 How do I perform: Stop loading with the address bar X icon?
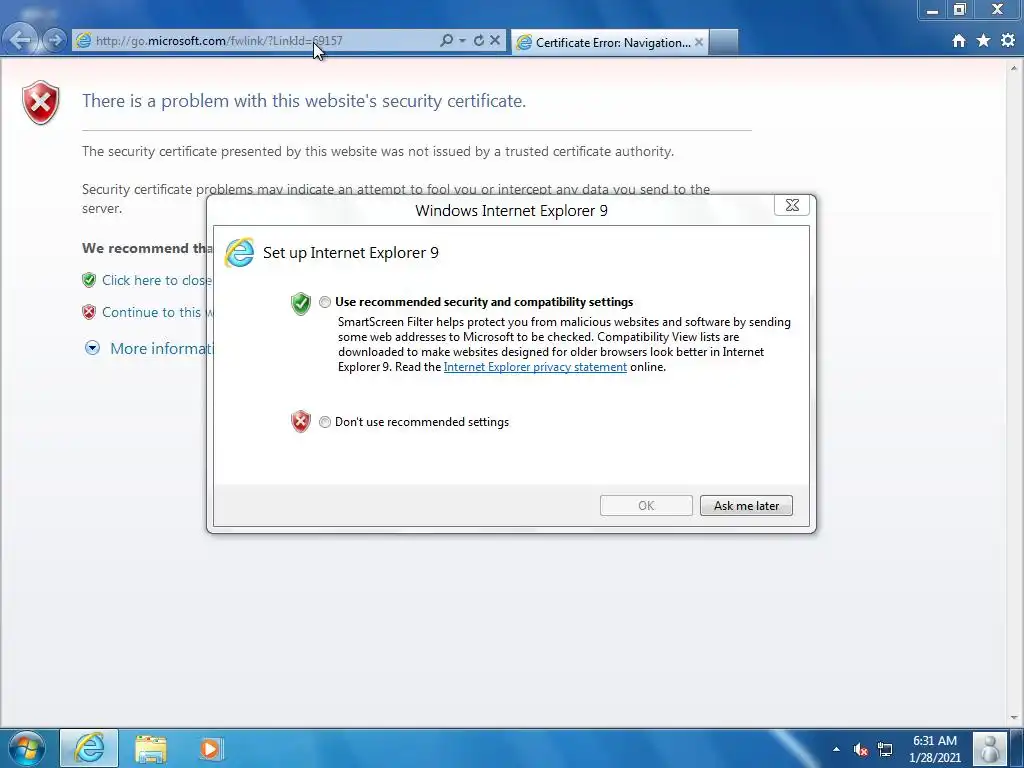point(495,40)
